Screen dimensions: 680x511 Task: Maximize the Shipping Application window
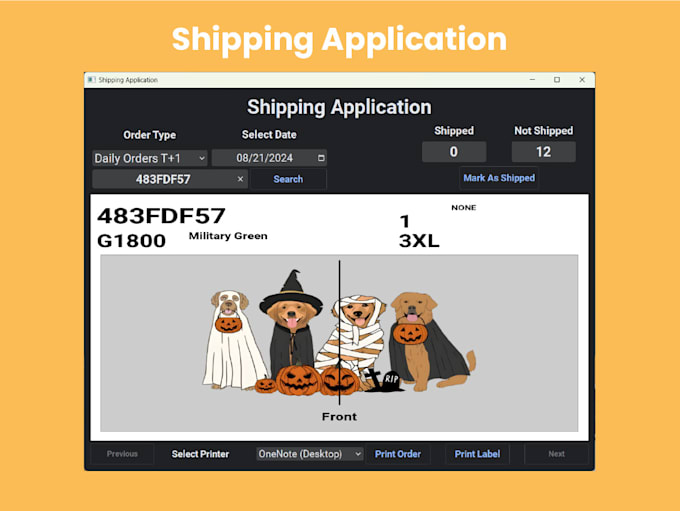point(557,80)
